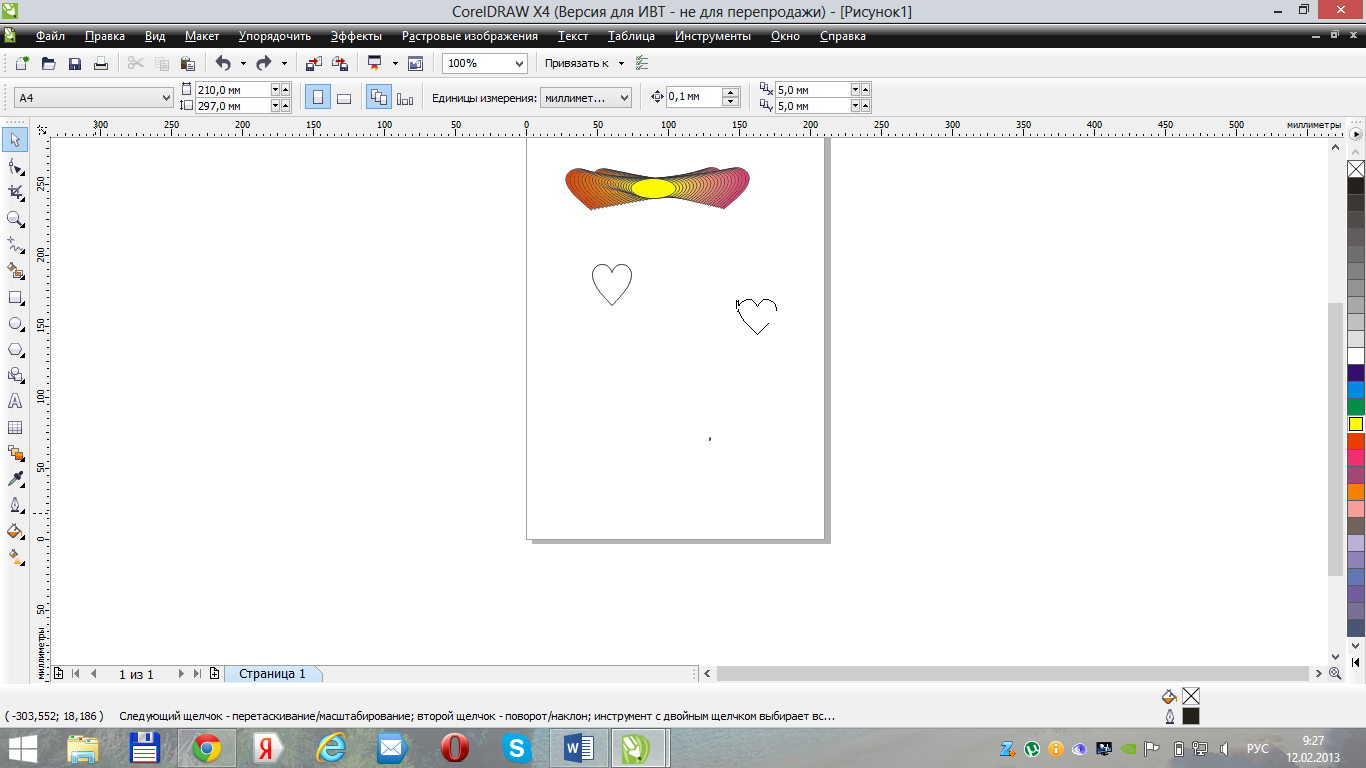1366x768 pixels.
Task: Open the Welcome screen icon
Action: [x=416, y=63]
